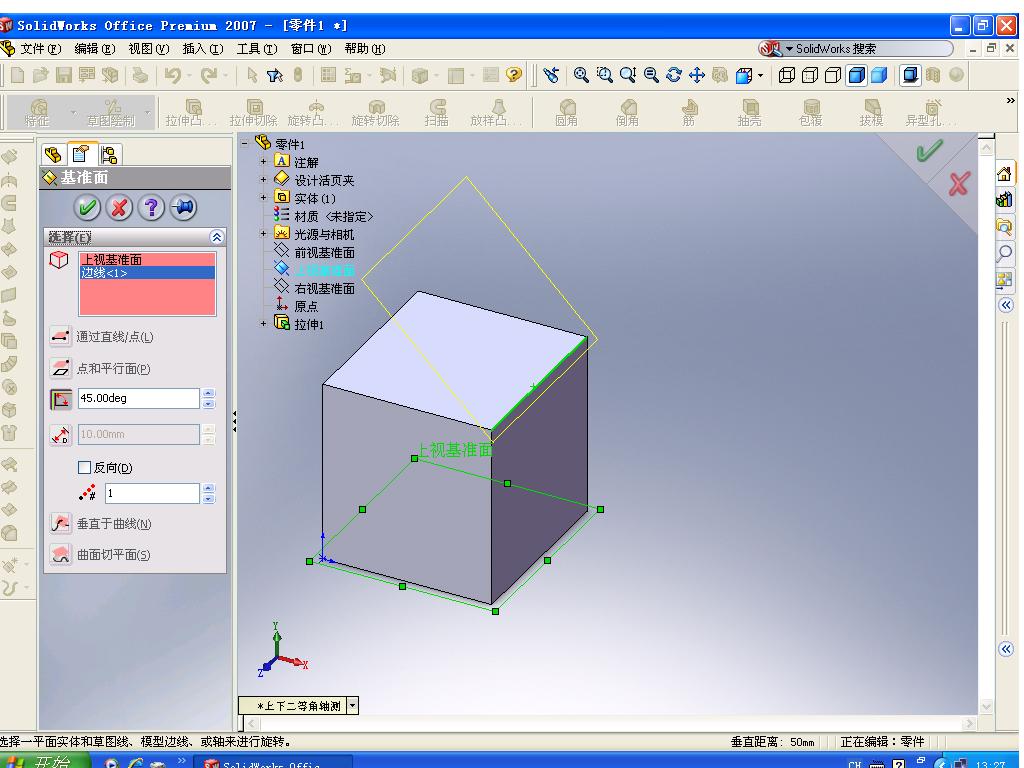This screenshot has height=768, width=1024.
Task: Open the view name dropdown *上下二等角轴测
Action: tap(353, 705)
